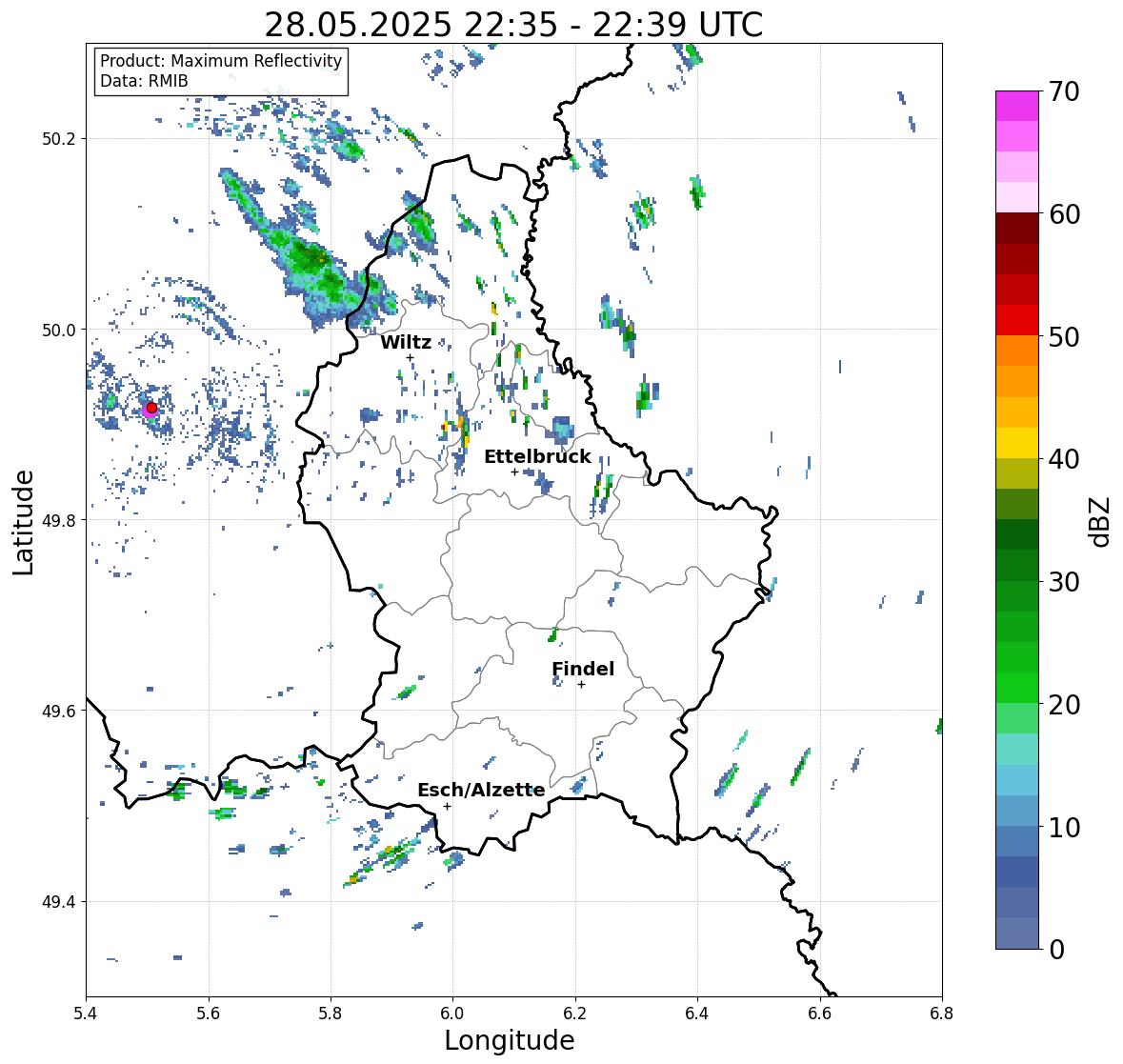Click the 10 tick label on colorbar
The image size is (1123, 1064).
1064,827
